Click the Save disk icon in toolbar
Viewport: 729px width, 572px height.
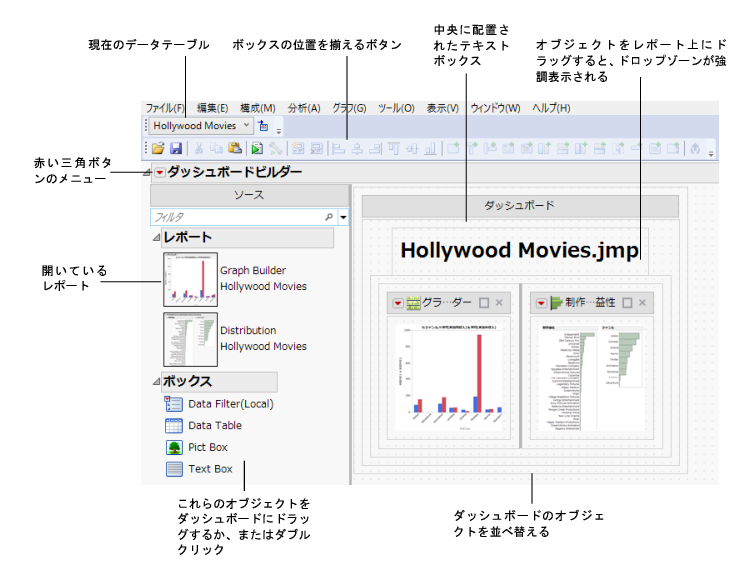pyautogui.click(x=175, y=149)
